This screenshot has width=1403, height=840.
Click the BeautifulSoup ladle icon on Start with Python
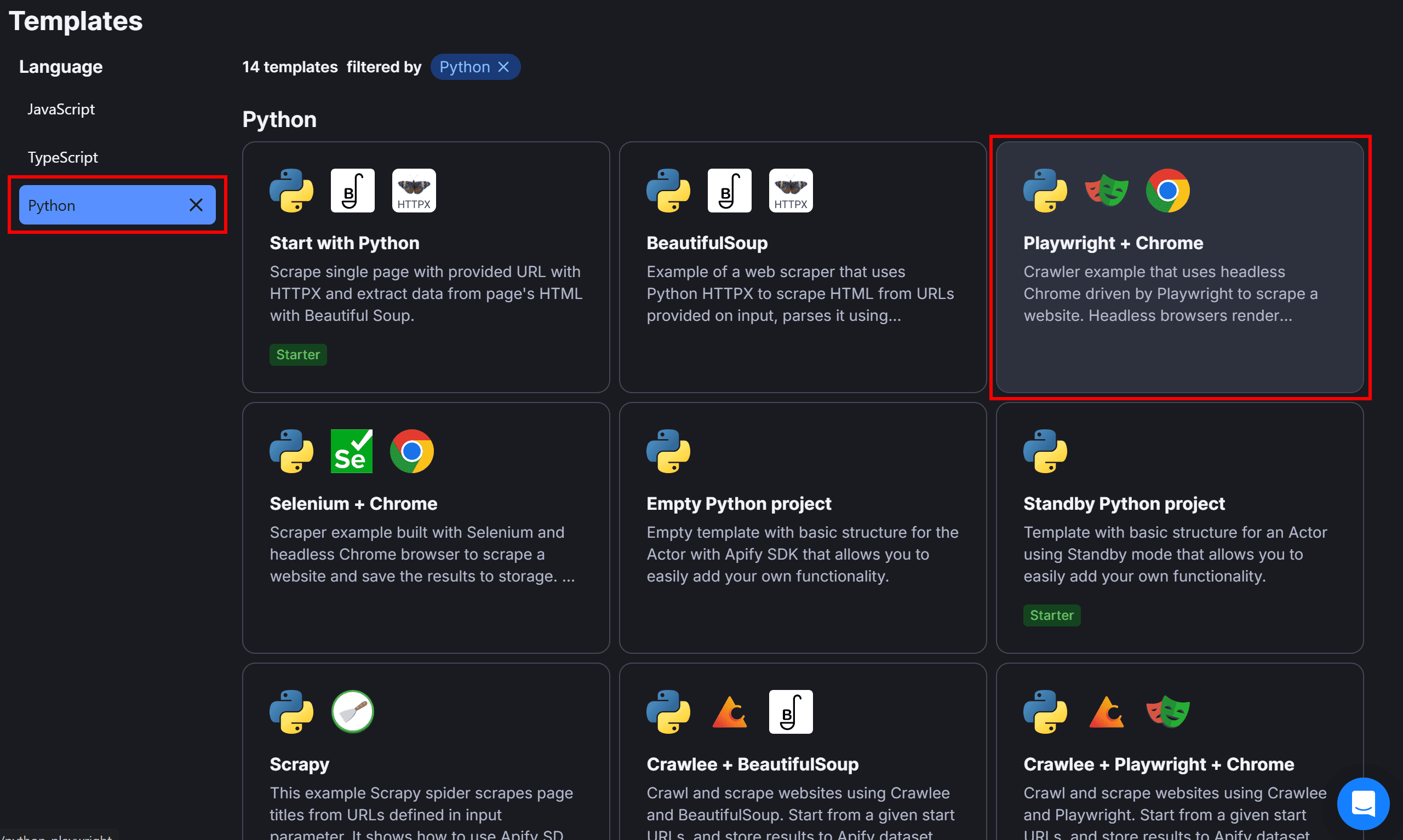[x=352, y=190]
